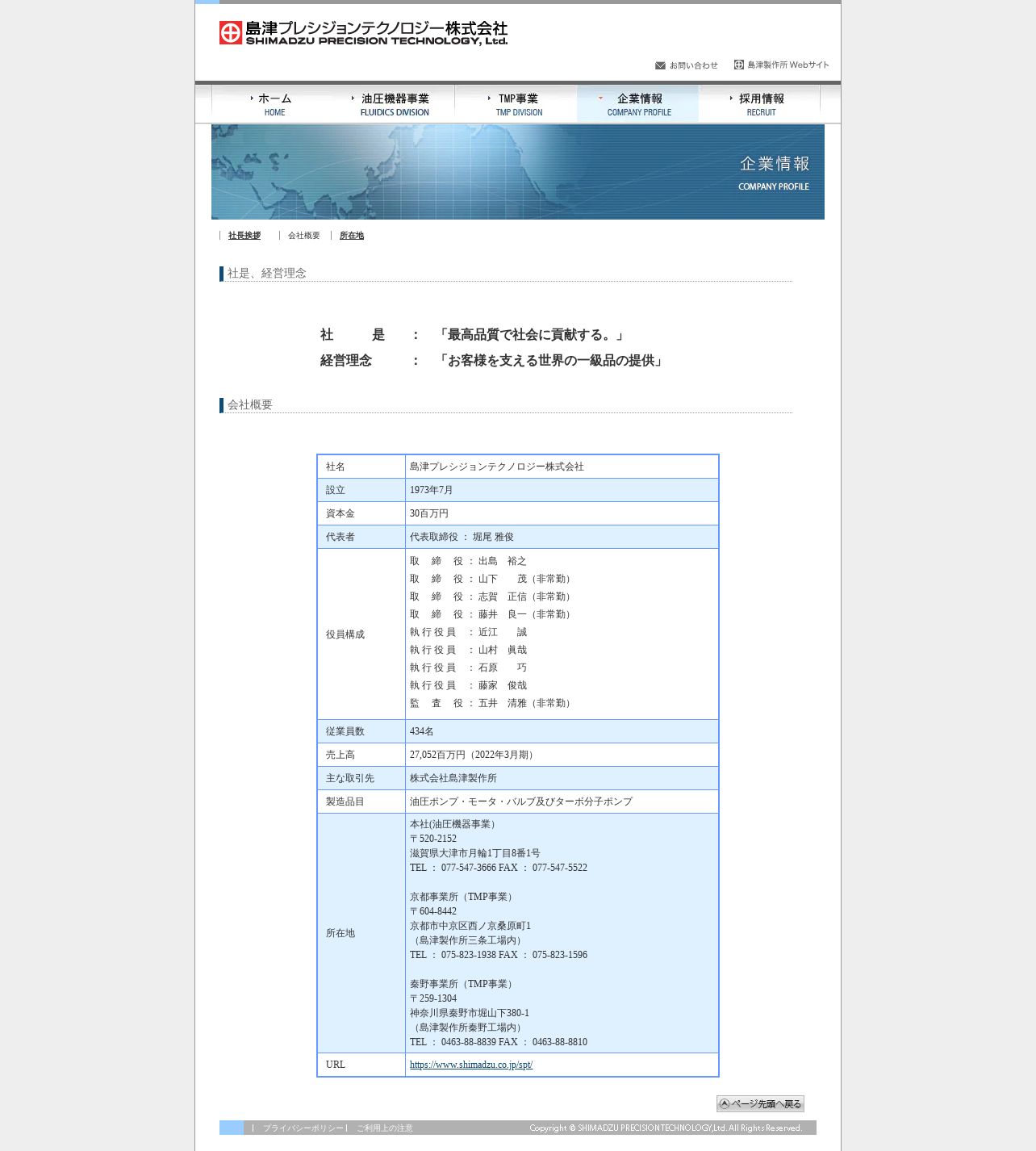Click the 役員構成 table label
The height and width of the screenshot is (1151, 1036).
(x=345, y=634)
